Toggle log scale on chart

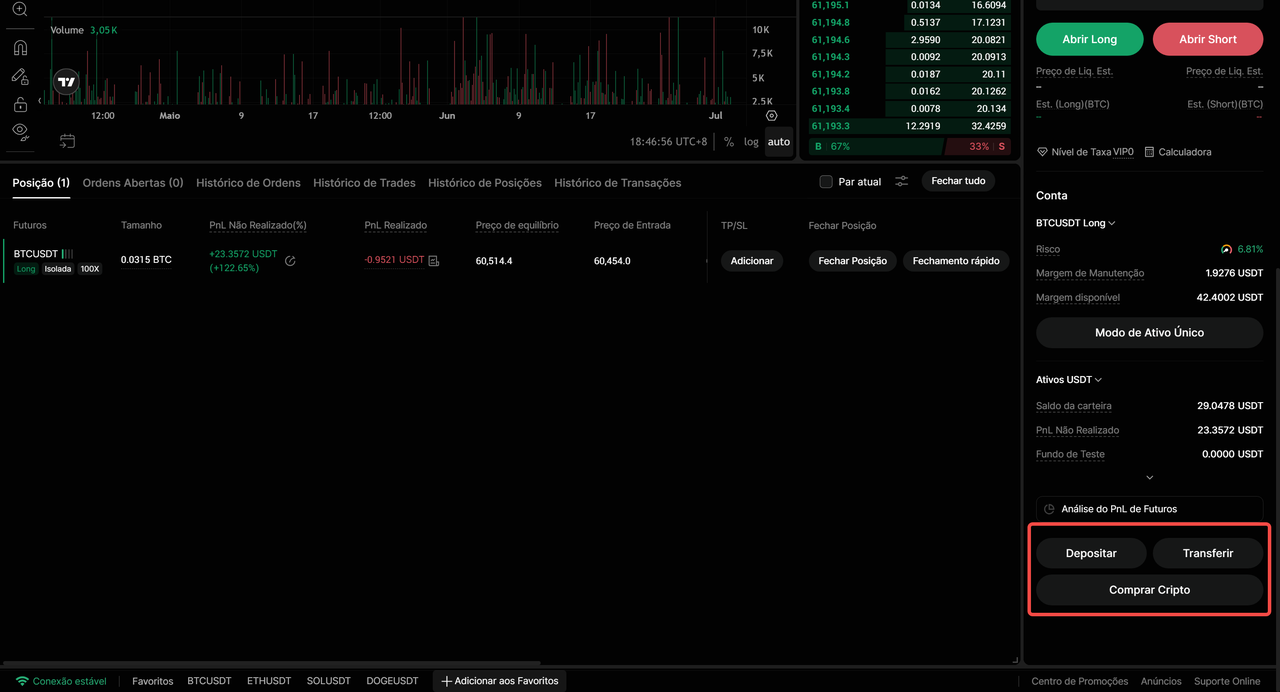point(751,142)
